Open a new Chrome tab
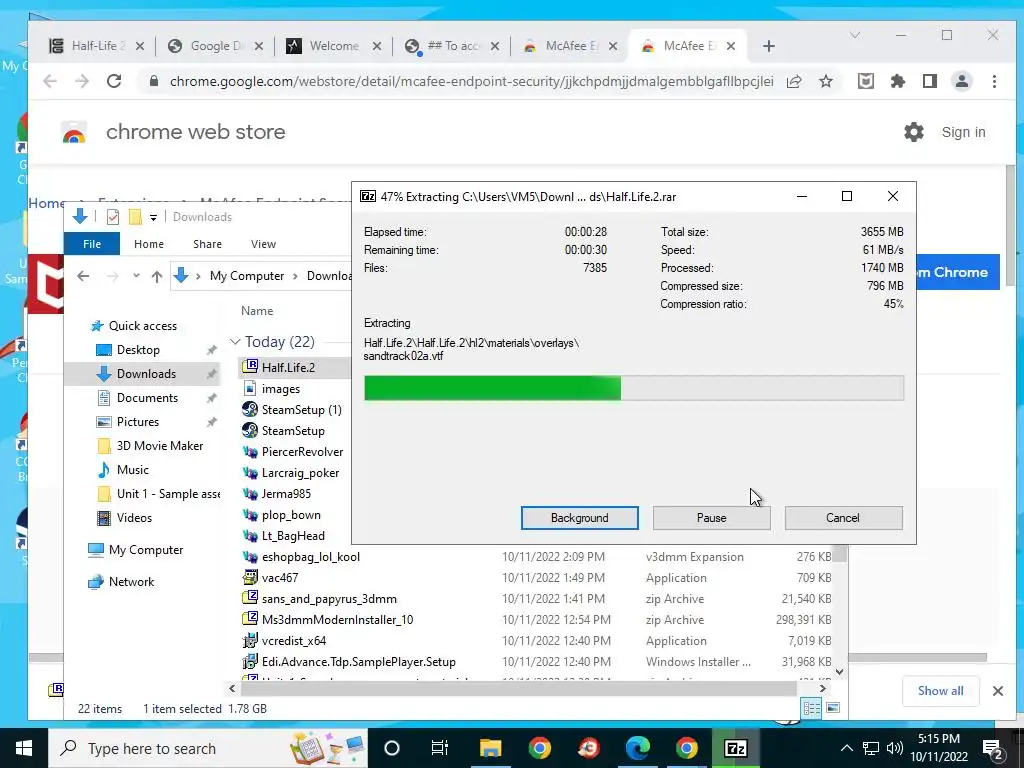Image resolution: width=1024 pixels, height=768 pixels. click(769, 46)
